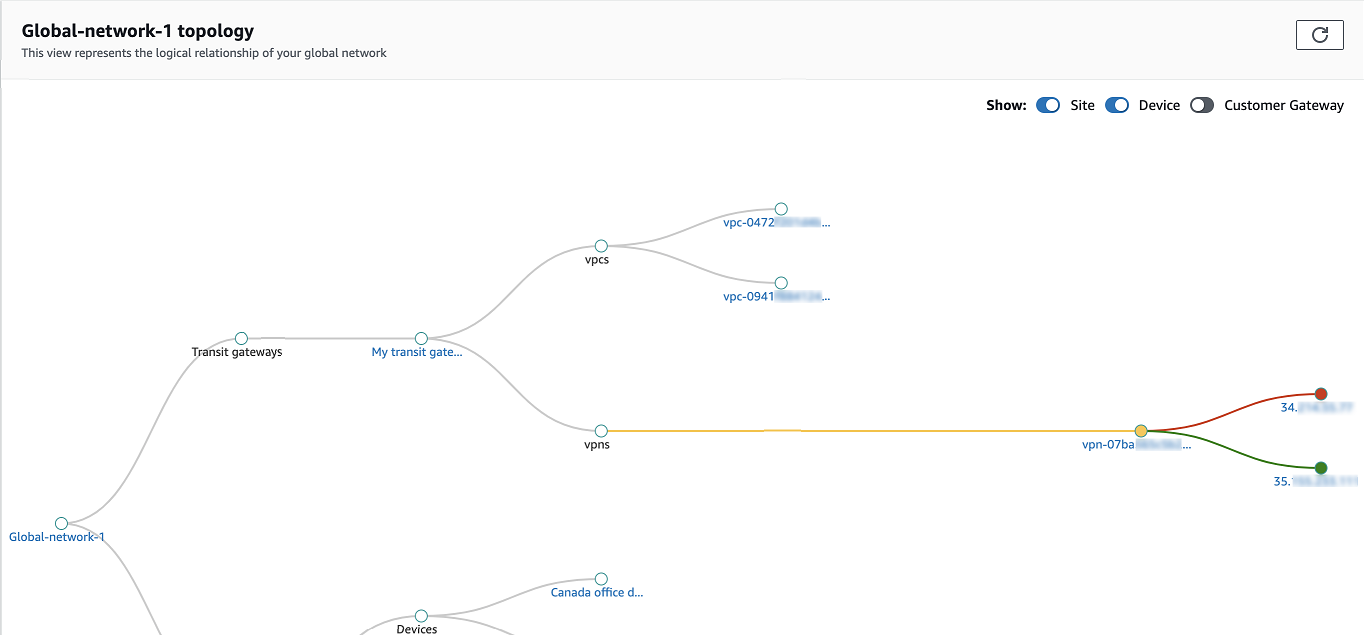Screen dimensions: 1364x635
Task: Open the Canada office device label link
Action: pos(597,592)
